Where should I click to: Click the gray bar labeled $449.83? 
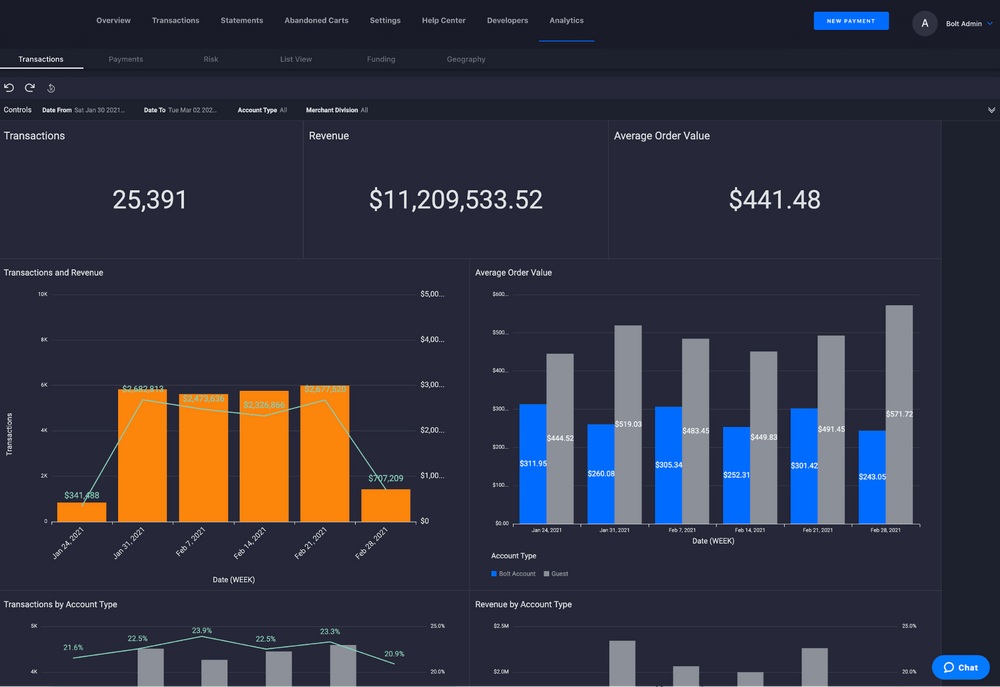click(x=763, y=438)
